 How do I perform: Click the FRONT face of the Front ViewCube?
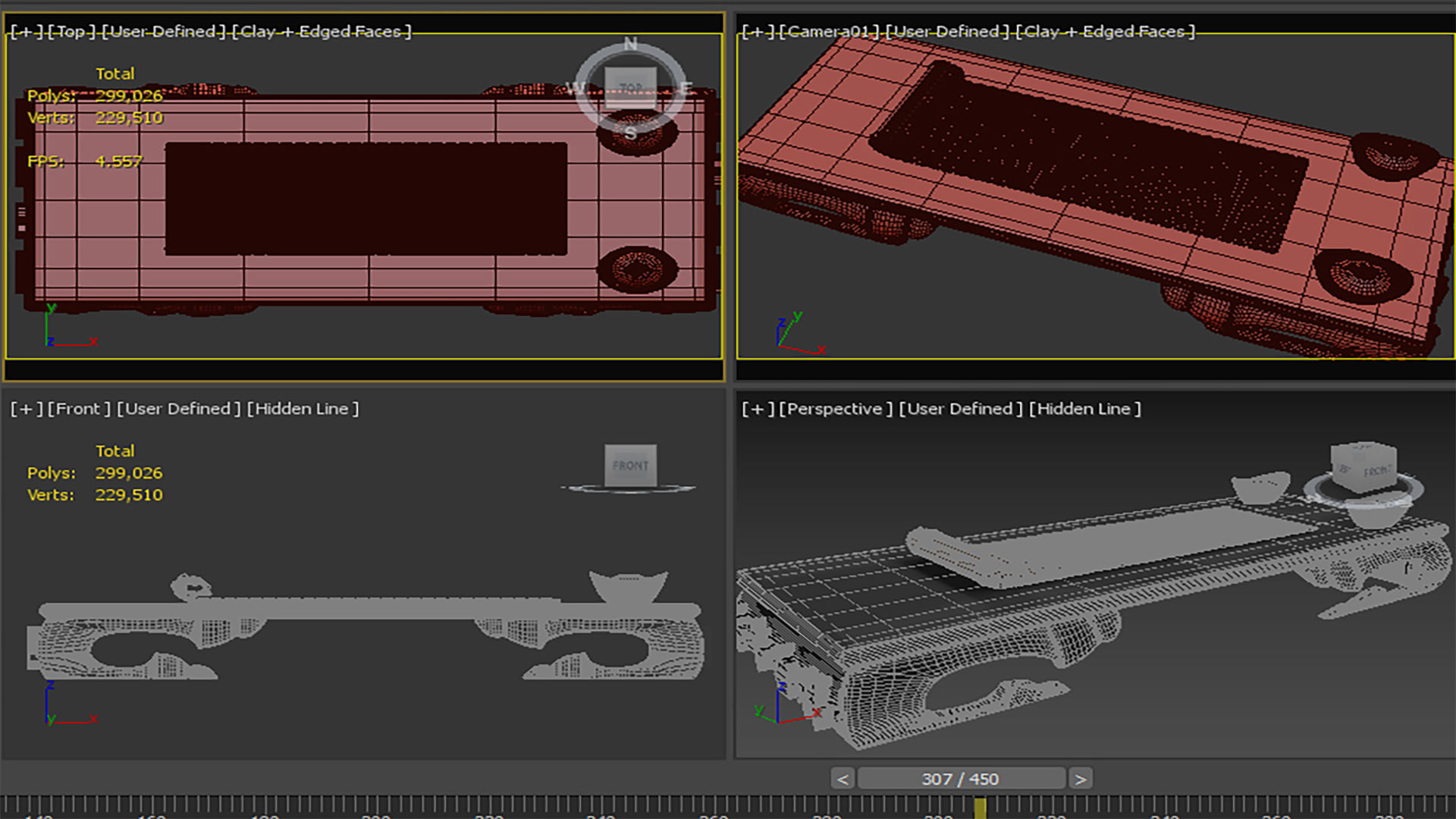point(630,465)
